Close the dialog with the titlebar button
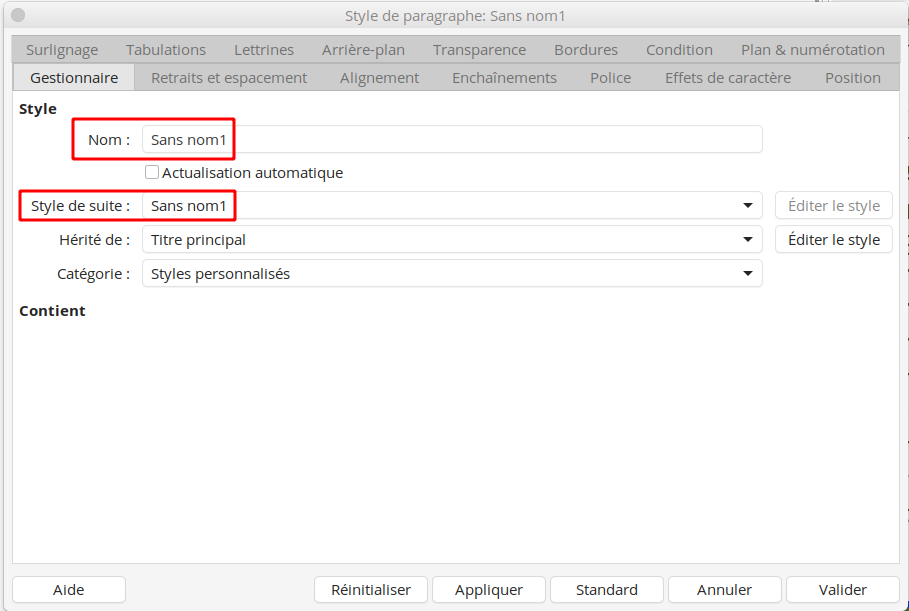 pos(18,16)
